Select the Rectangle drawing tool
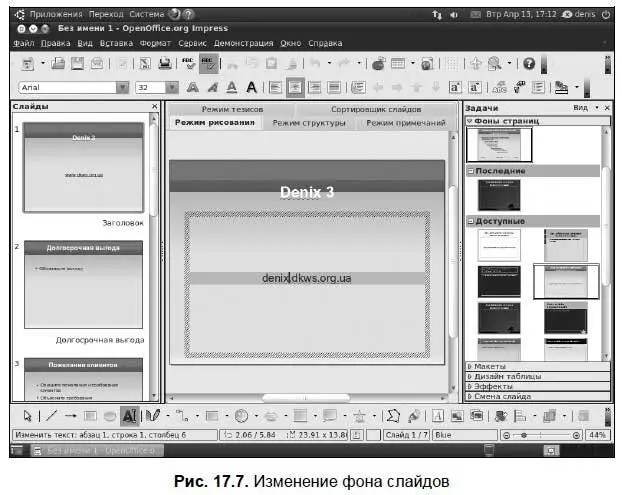Image resolution: width=622 pixels, height=495 pixels. (x=90, y=416)
